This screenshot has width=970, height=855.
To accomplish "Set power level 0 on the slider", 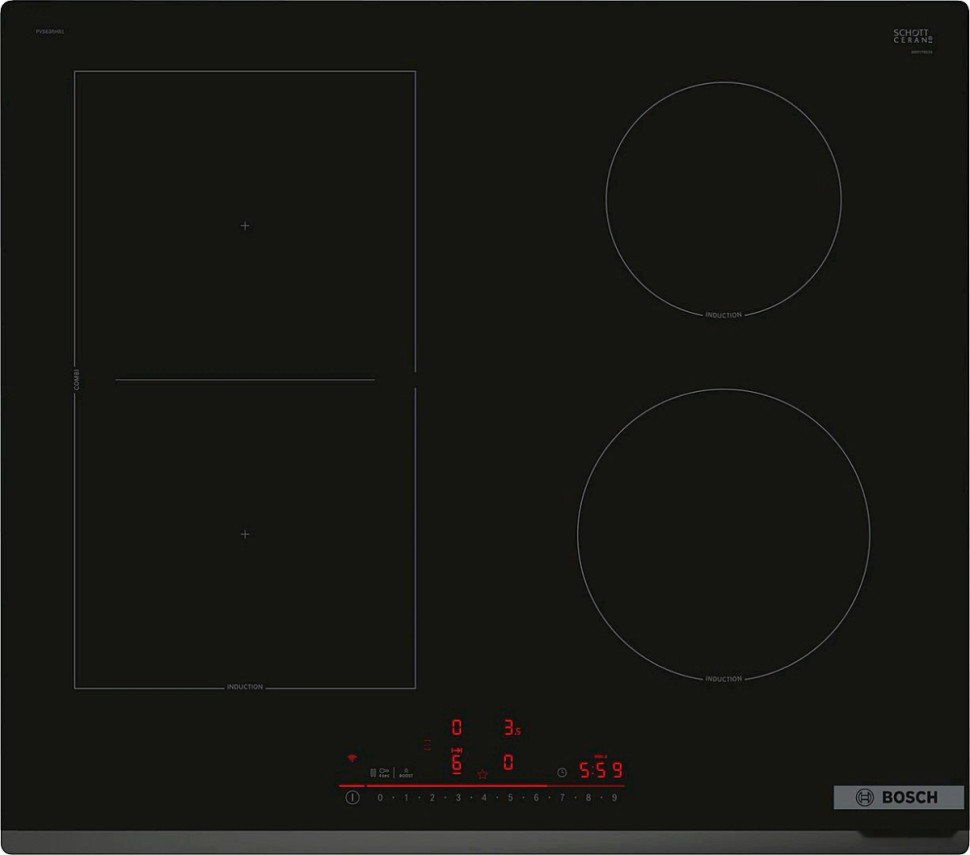I will pos(380,798).
